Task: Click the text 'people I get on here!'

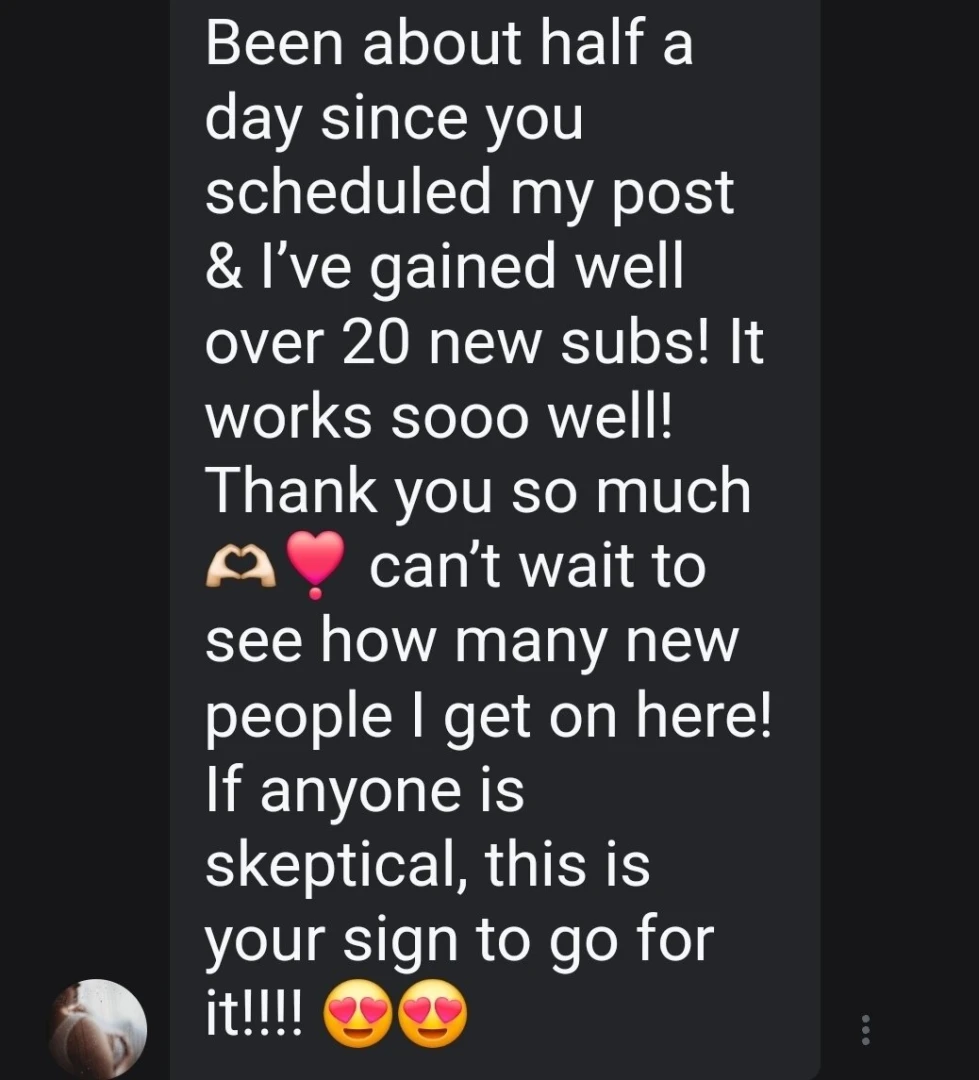Action: click(488, 718)
